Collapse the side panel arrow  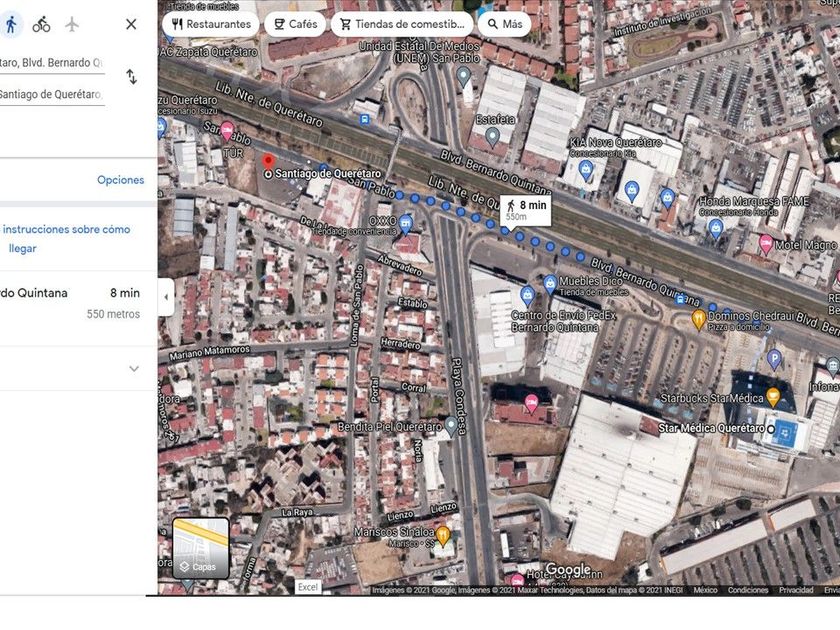(x=165, y=297)
